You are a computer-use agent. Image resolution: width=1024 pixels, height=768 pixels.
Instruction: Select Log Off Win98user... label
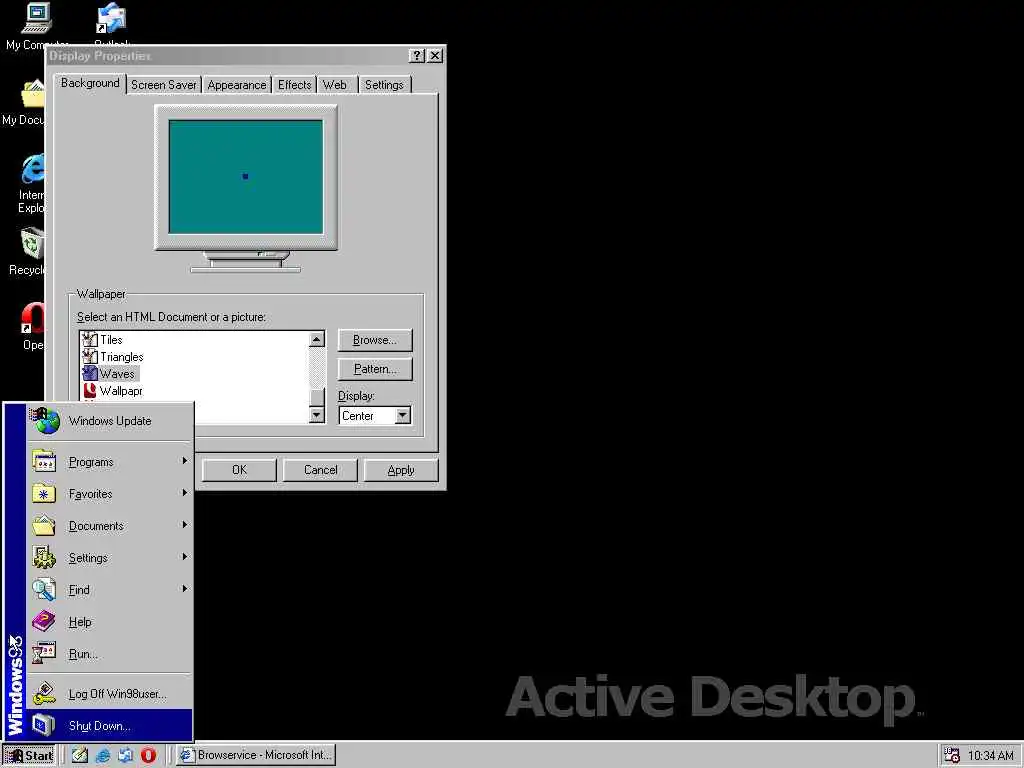[118, 694]
